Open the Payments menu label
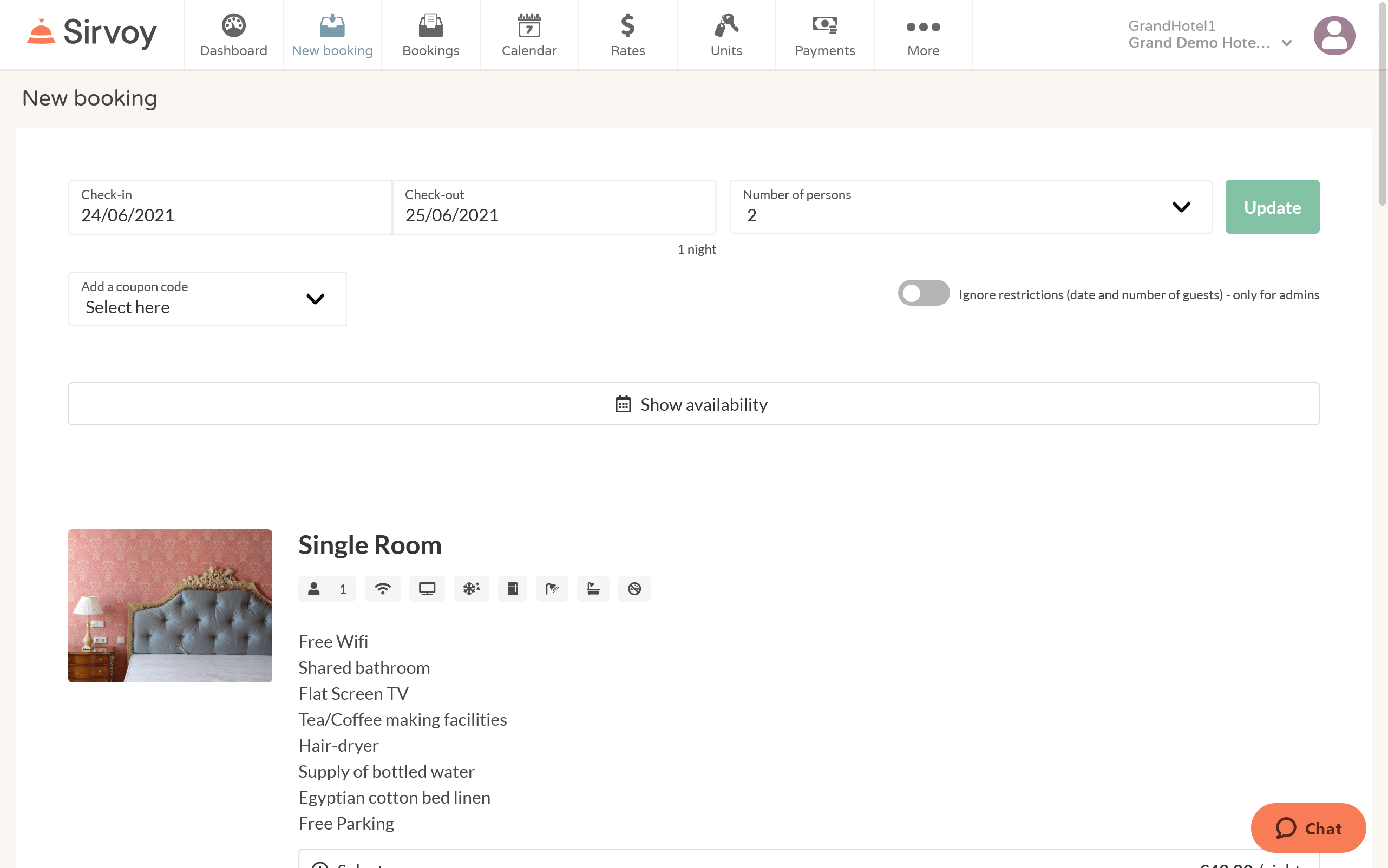1388x868 pixels. (x=824, y=50)
